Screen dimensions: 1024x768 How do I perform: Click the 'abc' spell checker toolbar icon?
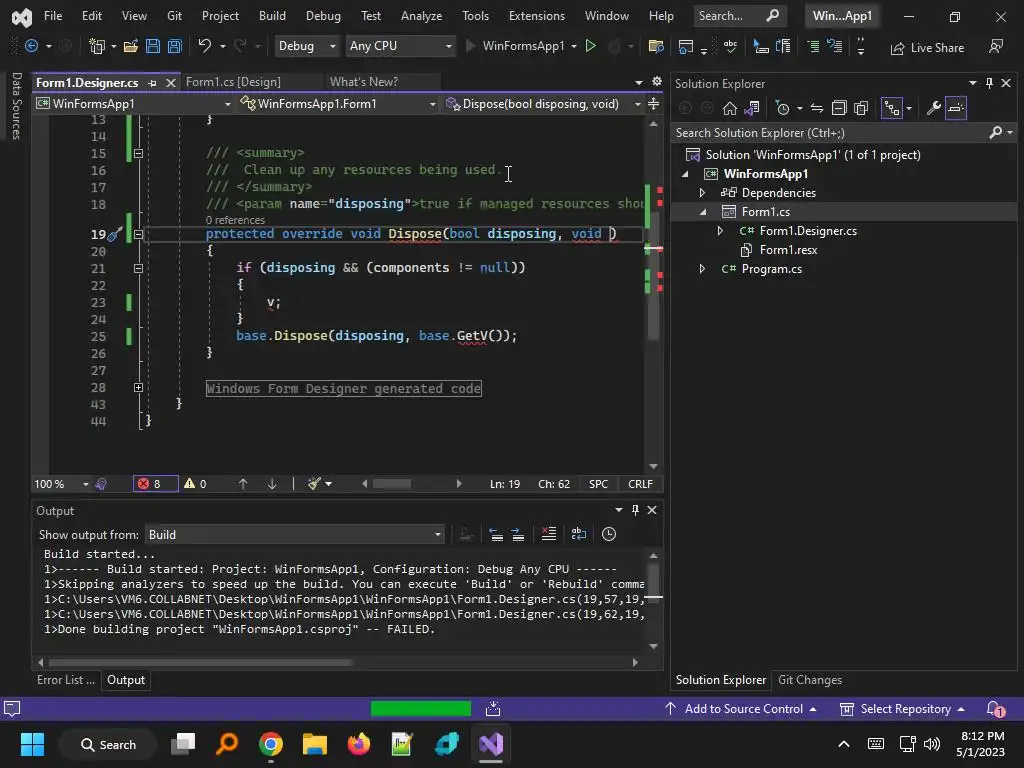[x=730, y=46]
